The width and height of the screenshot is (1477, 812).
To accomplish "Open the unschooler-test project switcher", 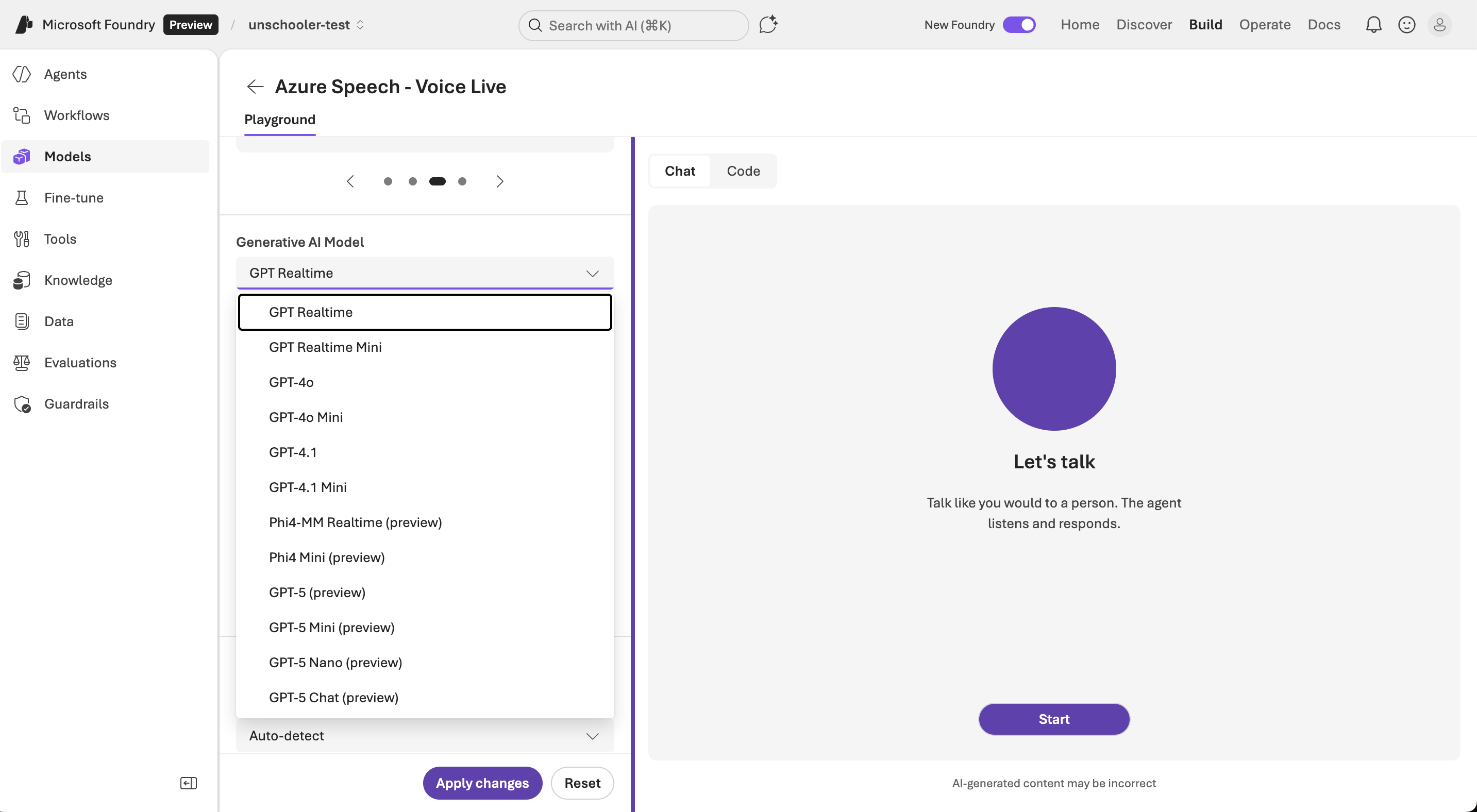I will click(x=306, y=25).
